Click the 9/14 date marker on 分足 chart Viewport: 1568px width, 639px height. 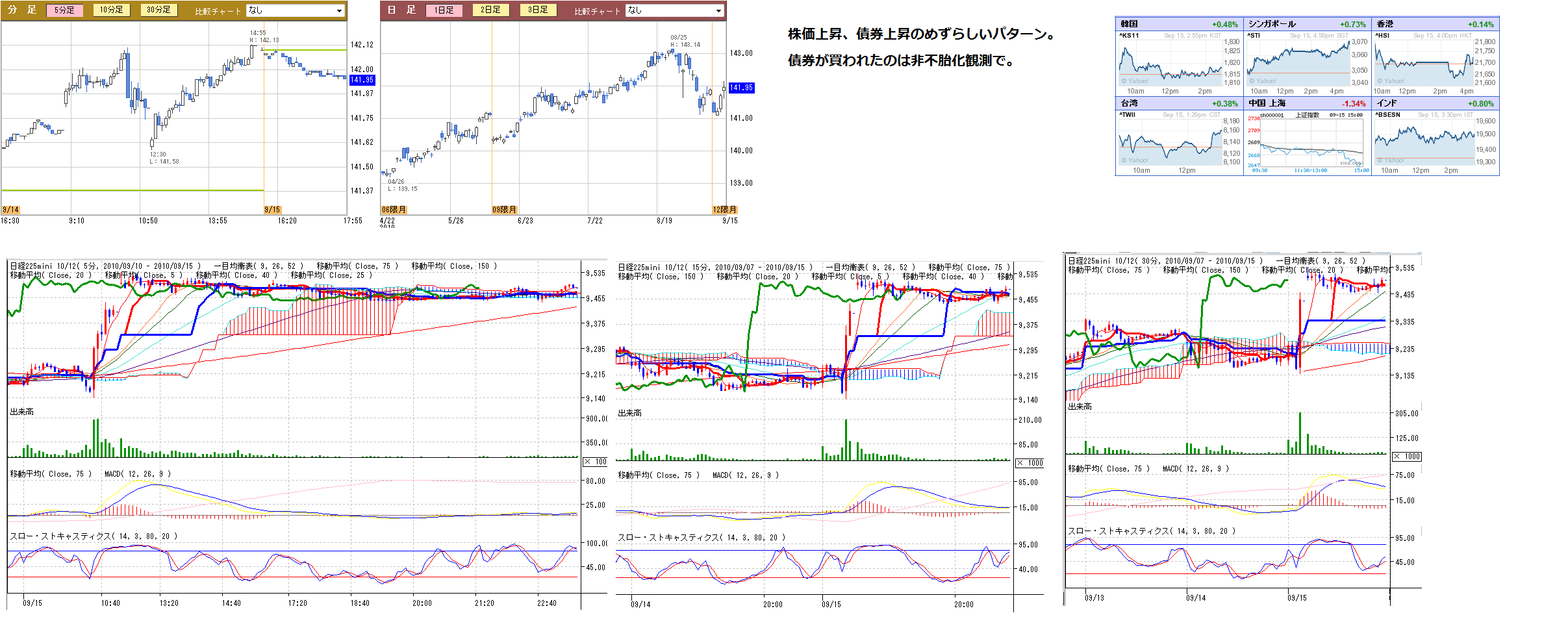10,210
